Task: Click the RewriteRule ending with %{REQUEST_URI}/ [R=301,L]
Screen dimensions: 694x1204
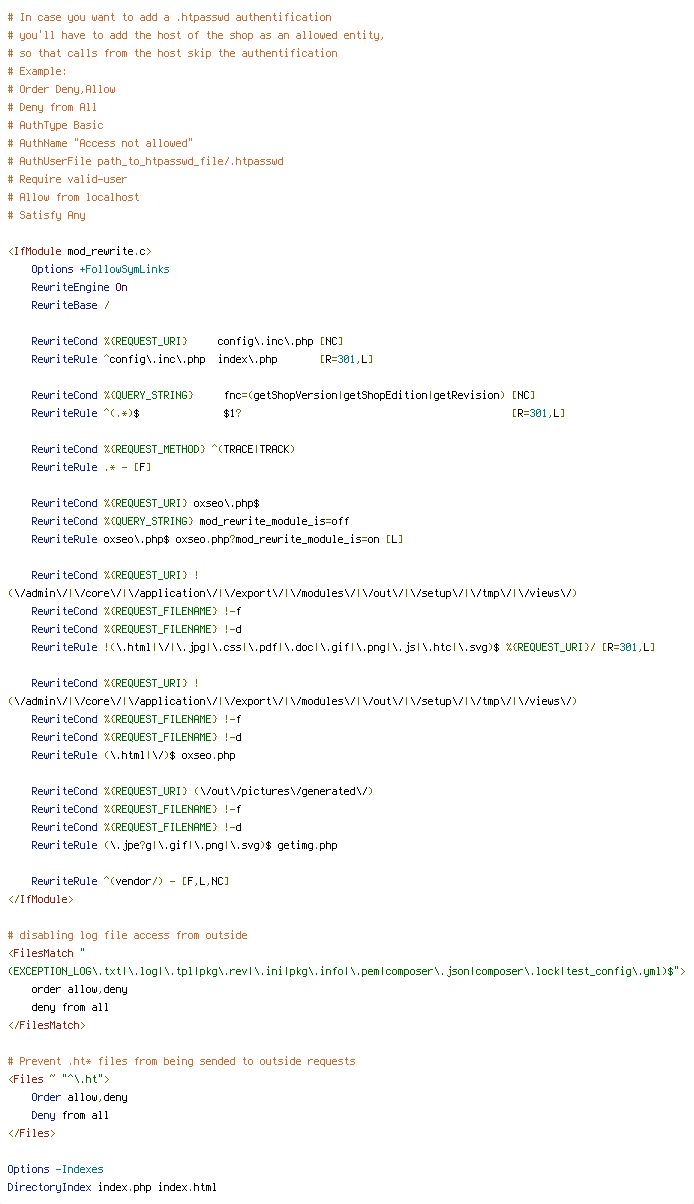Action: [343, 647]
